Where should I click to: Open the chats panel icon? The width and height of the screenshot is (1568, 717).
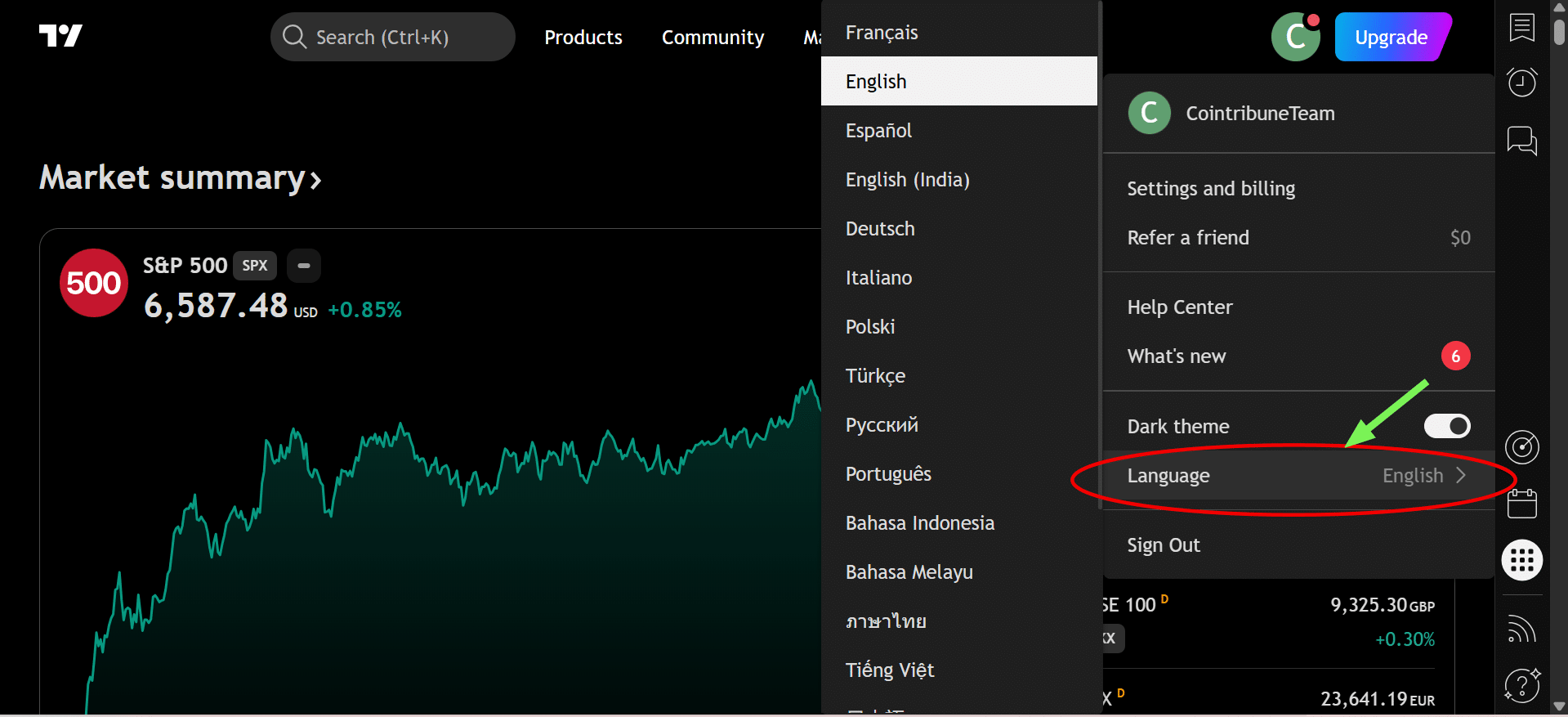[x=1521, y=141]
